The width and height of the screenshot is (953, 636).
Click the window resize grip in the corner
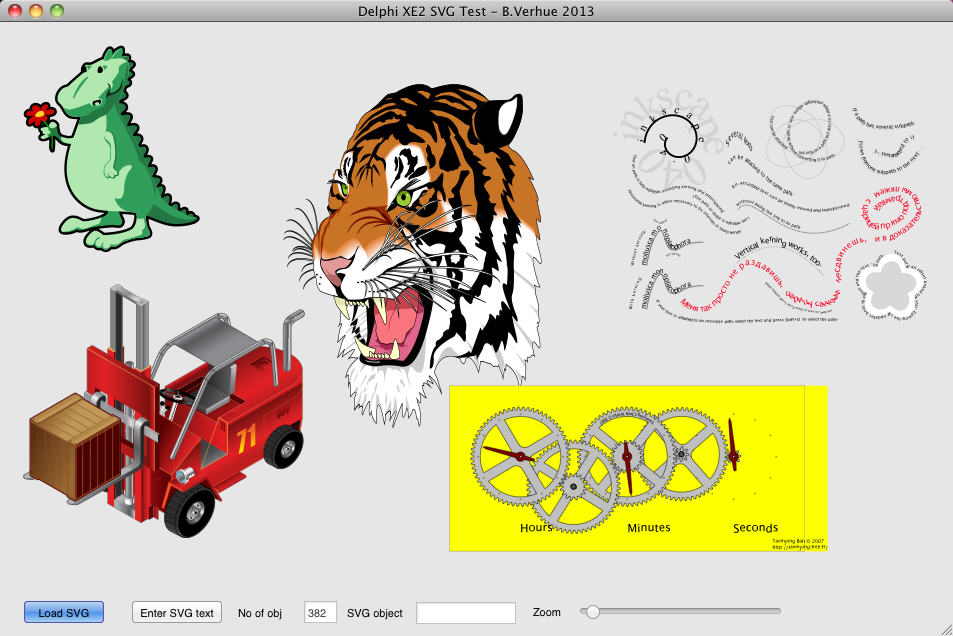(944, 627)
